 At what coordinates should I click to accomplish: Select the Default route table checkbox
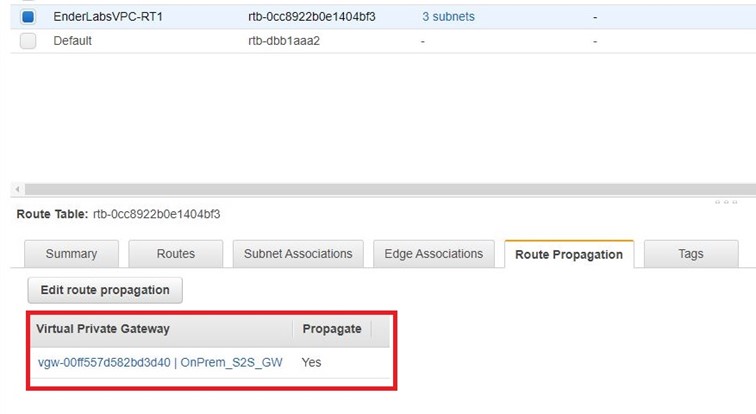pos(28,41)
